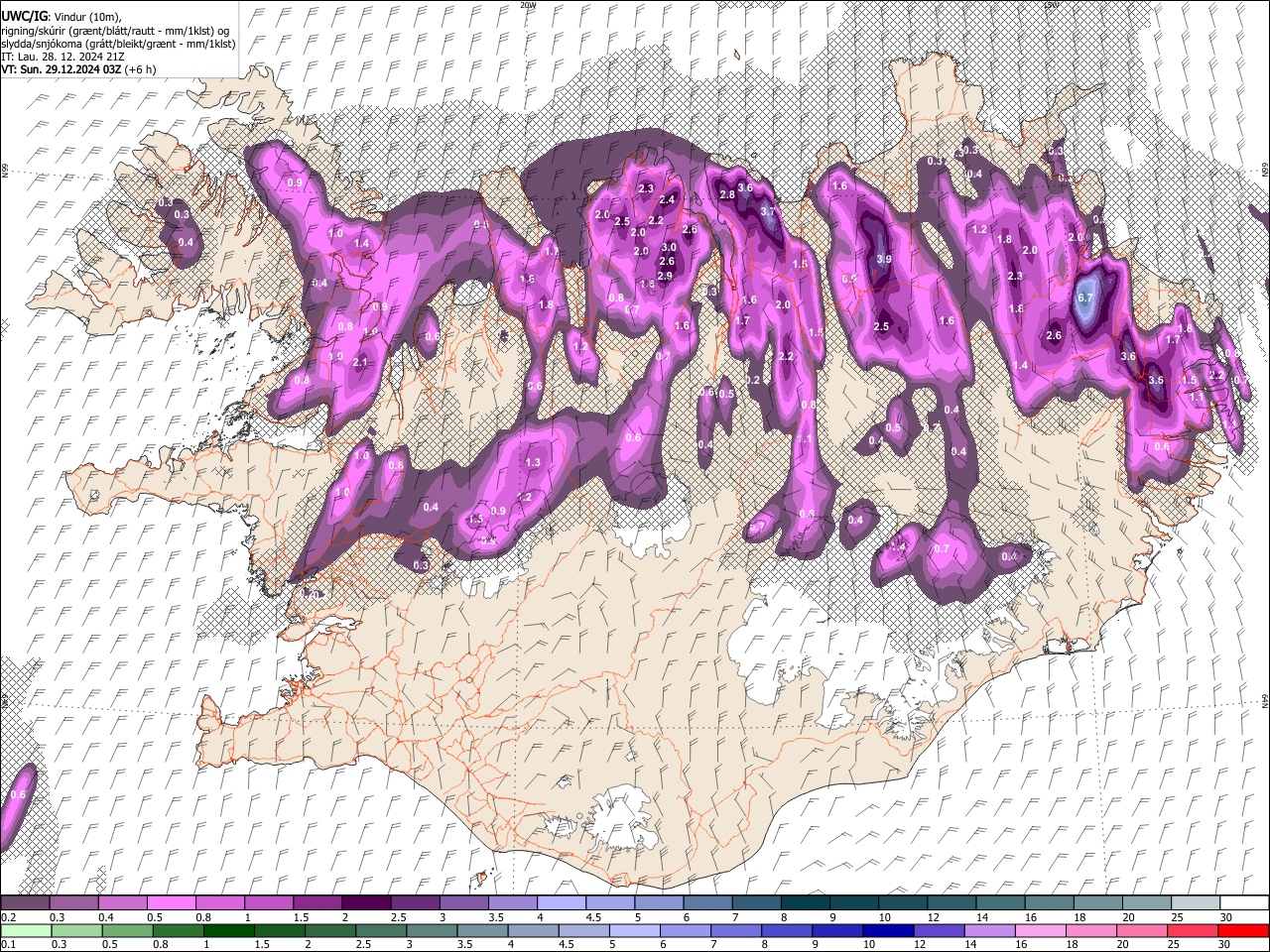
Task: Click the 20W longitude label at top edge
Action: click(528, 5)
